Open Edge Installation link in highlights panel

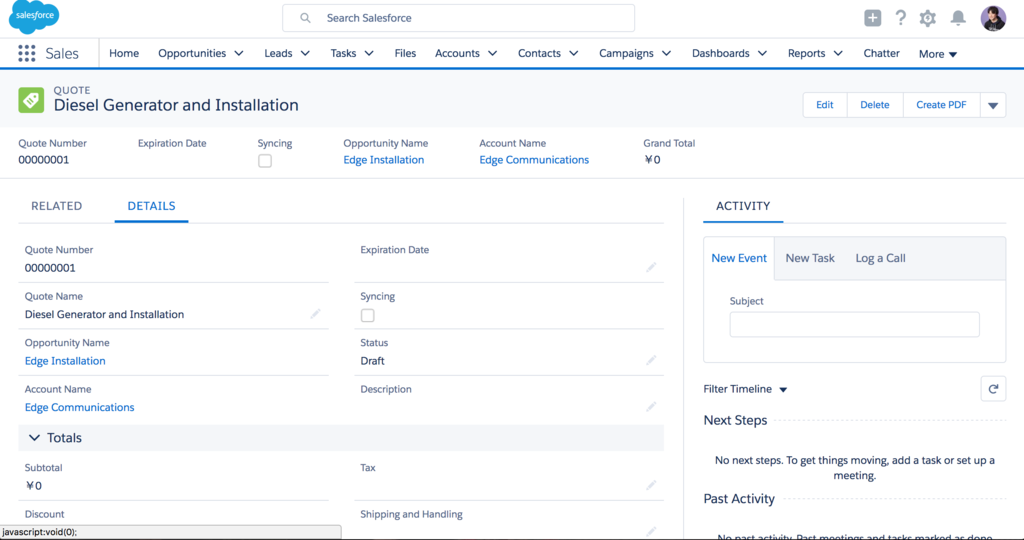click(383, 160)
